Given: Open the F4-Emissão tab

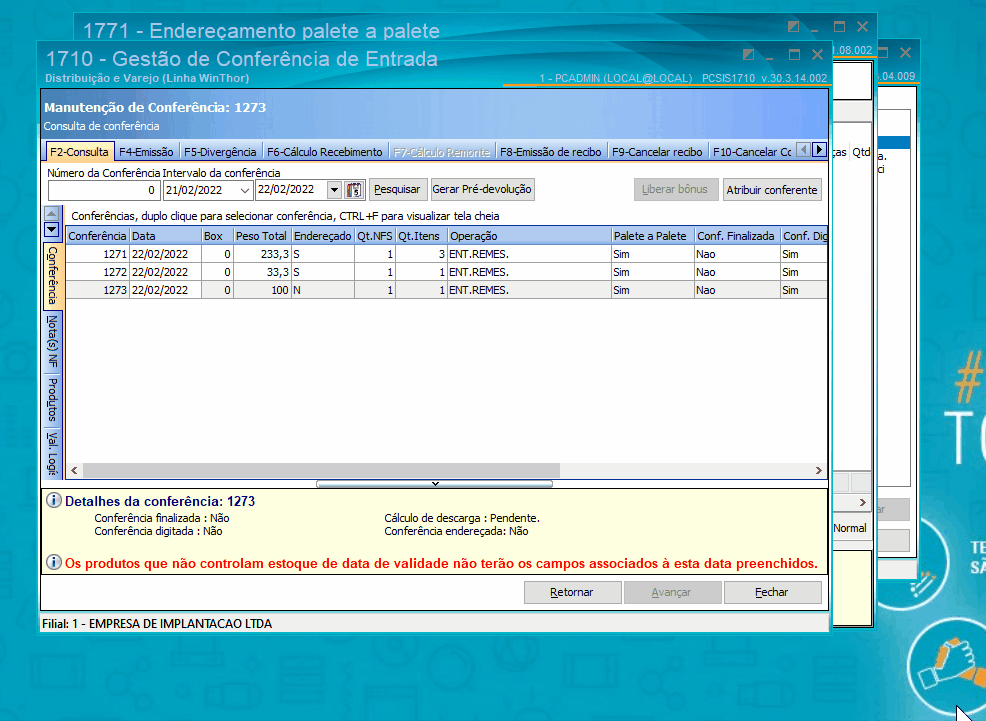Looking at the screenshot, I should [x=146, y=151].
